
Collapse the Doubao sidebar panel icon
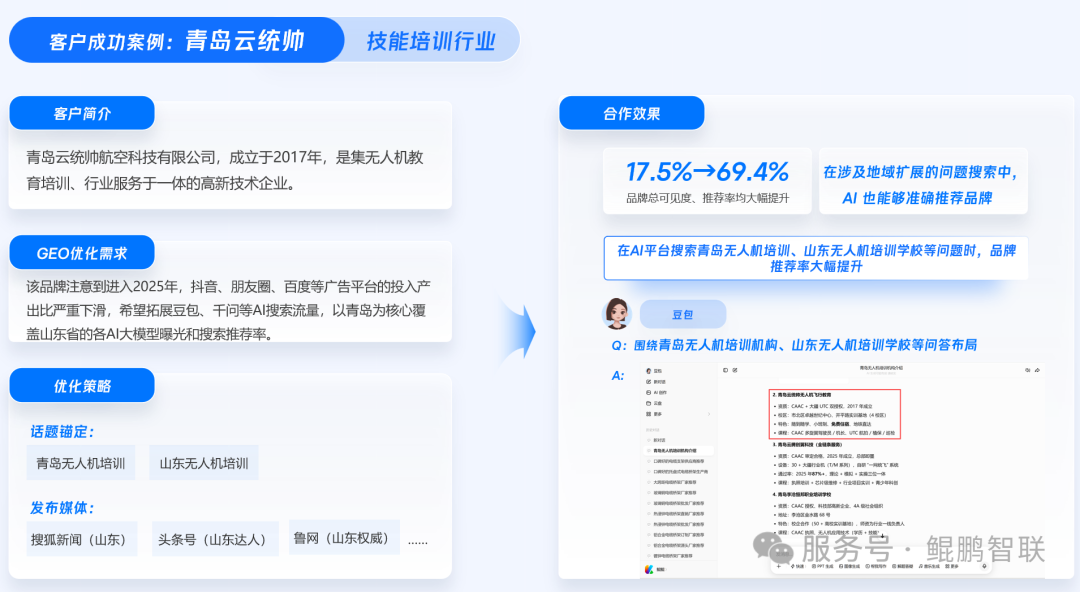click(x=725, y=370)
